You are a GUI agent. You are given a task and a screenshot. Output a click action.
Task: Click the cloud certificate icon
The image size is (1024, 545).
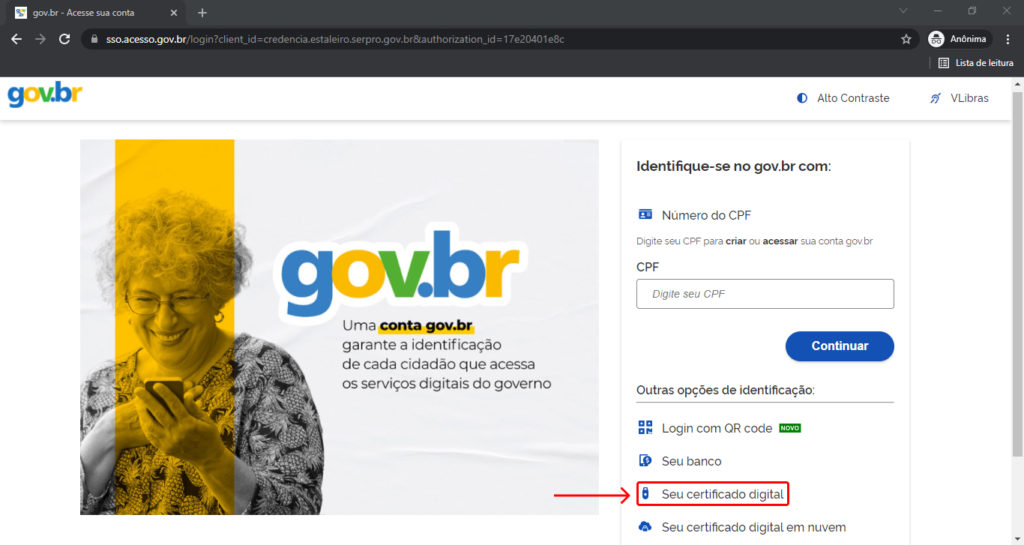tap(645, 527)
